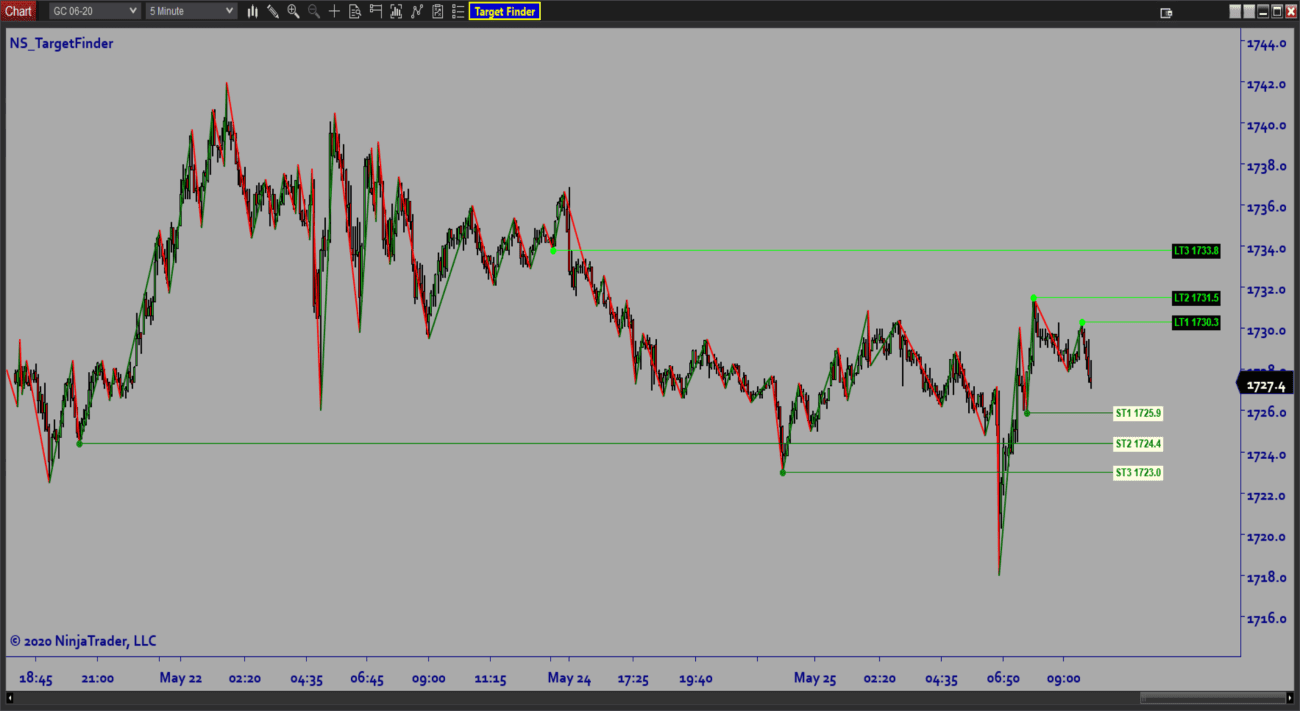
Task: Click the red Chart tab label
Action: [x=18, y=11]
